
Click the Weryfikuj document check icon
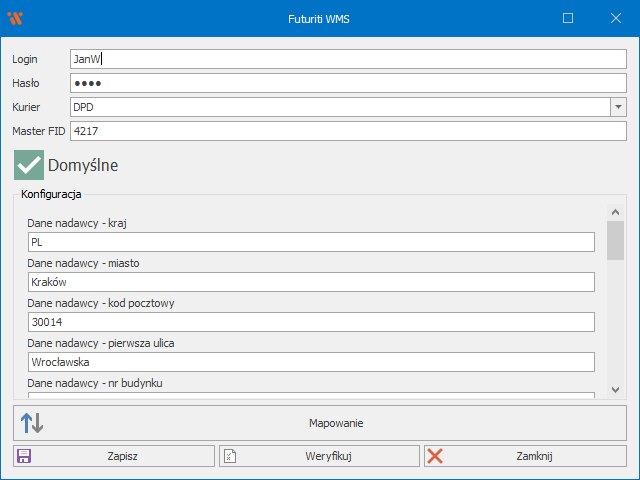tap(229, 456)
